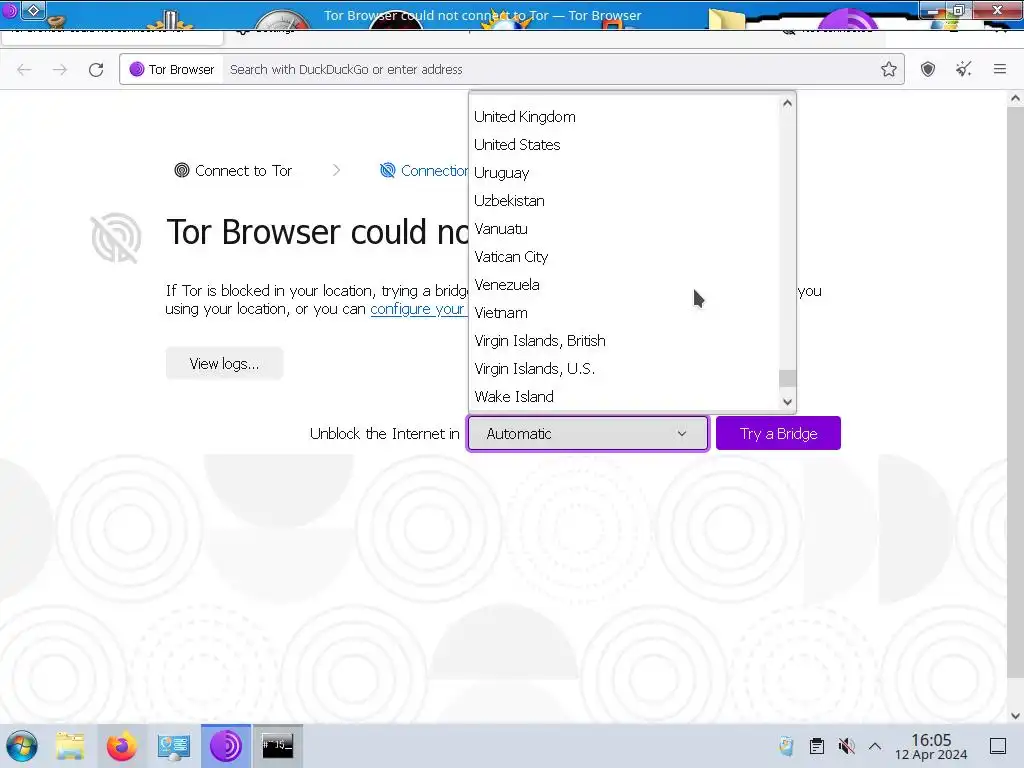
Task: Choose Virgin Islands, British
Action: [x=624, y=341]
